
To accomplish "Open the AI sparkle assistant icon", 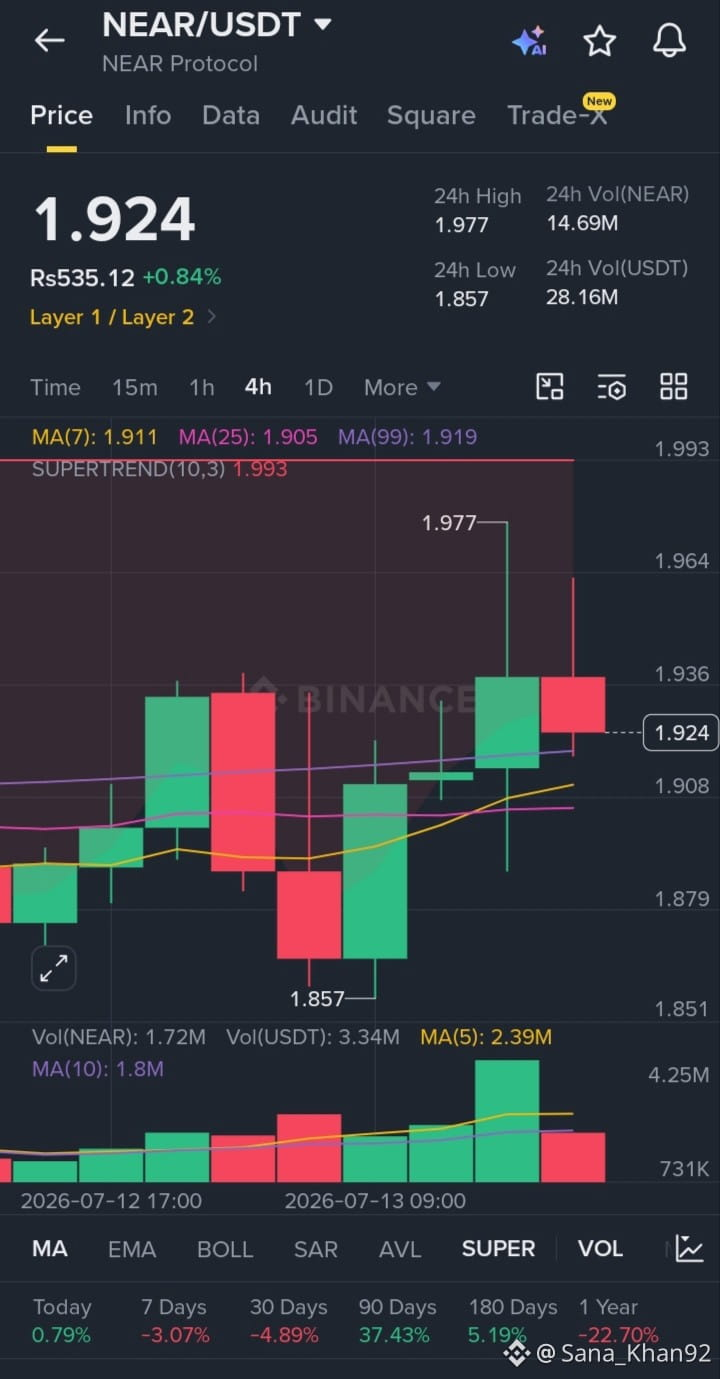I will [x=529, y=41].
